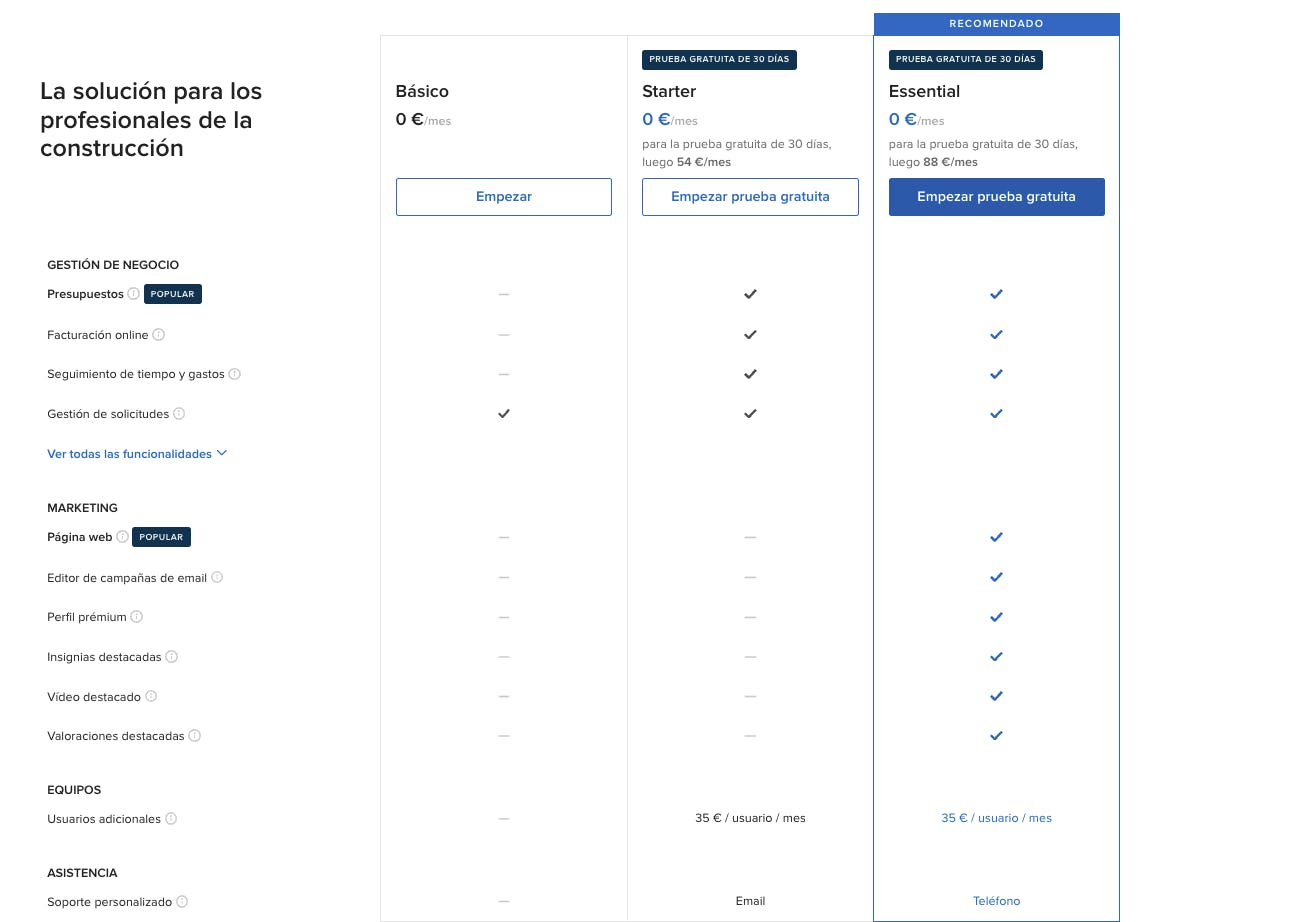1296x922 pixels.
Task: Click info icon beside Facturación online
Action: click(x=158, y=335)
